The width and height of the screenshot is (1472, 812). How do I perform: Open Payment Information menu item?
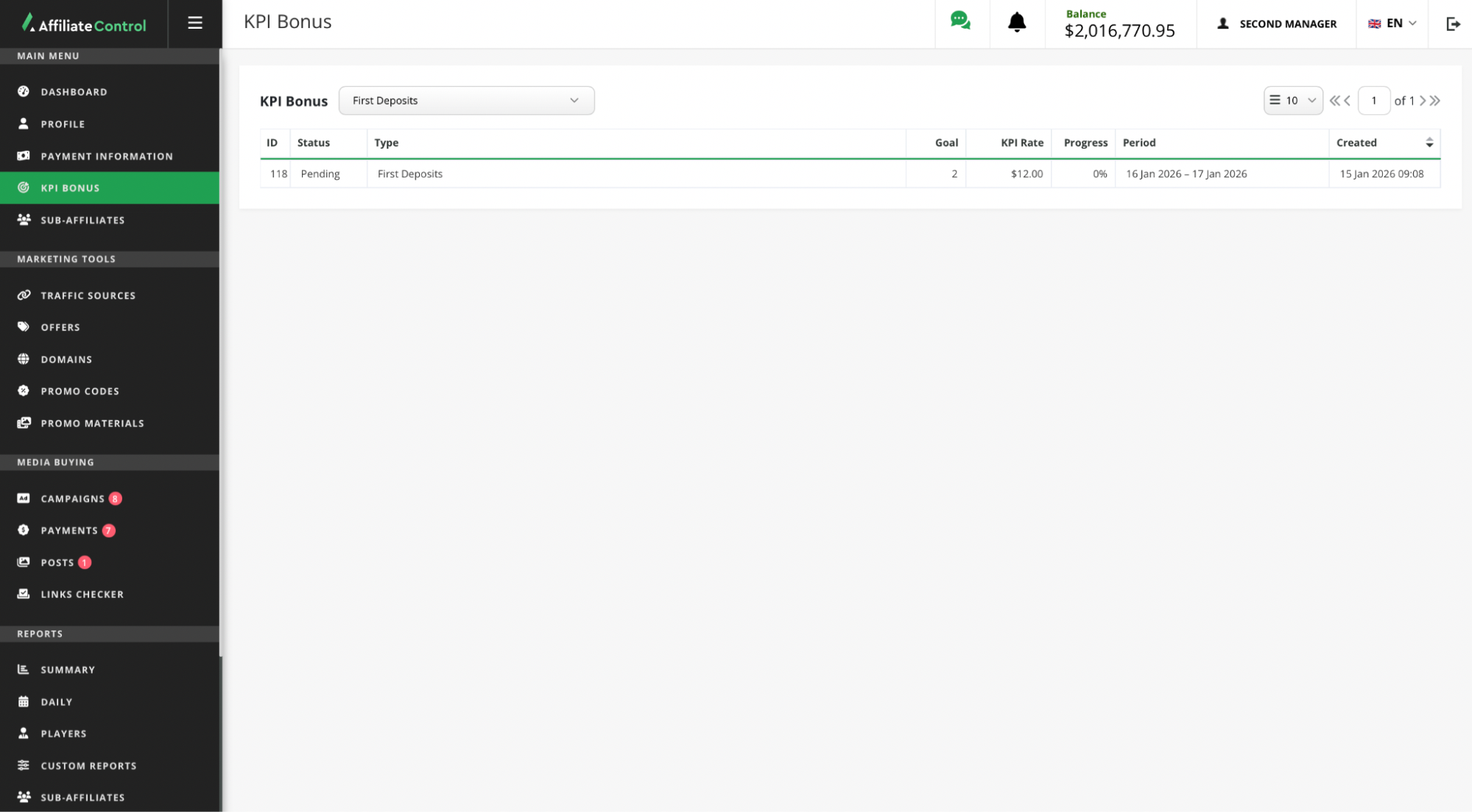(x=107, y=156)
